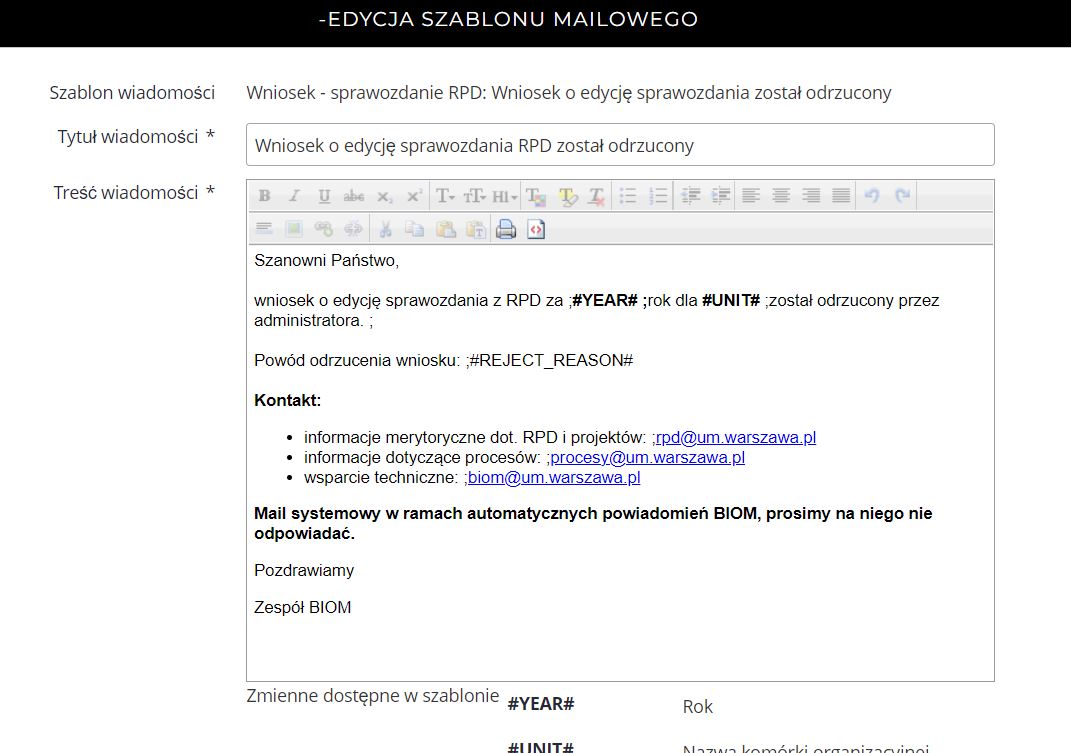This screenshot has height=753, width=1071.
Task: Justify the text alignment
Action: pos(841,196)
